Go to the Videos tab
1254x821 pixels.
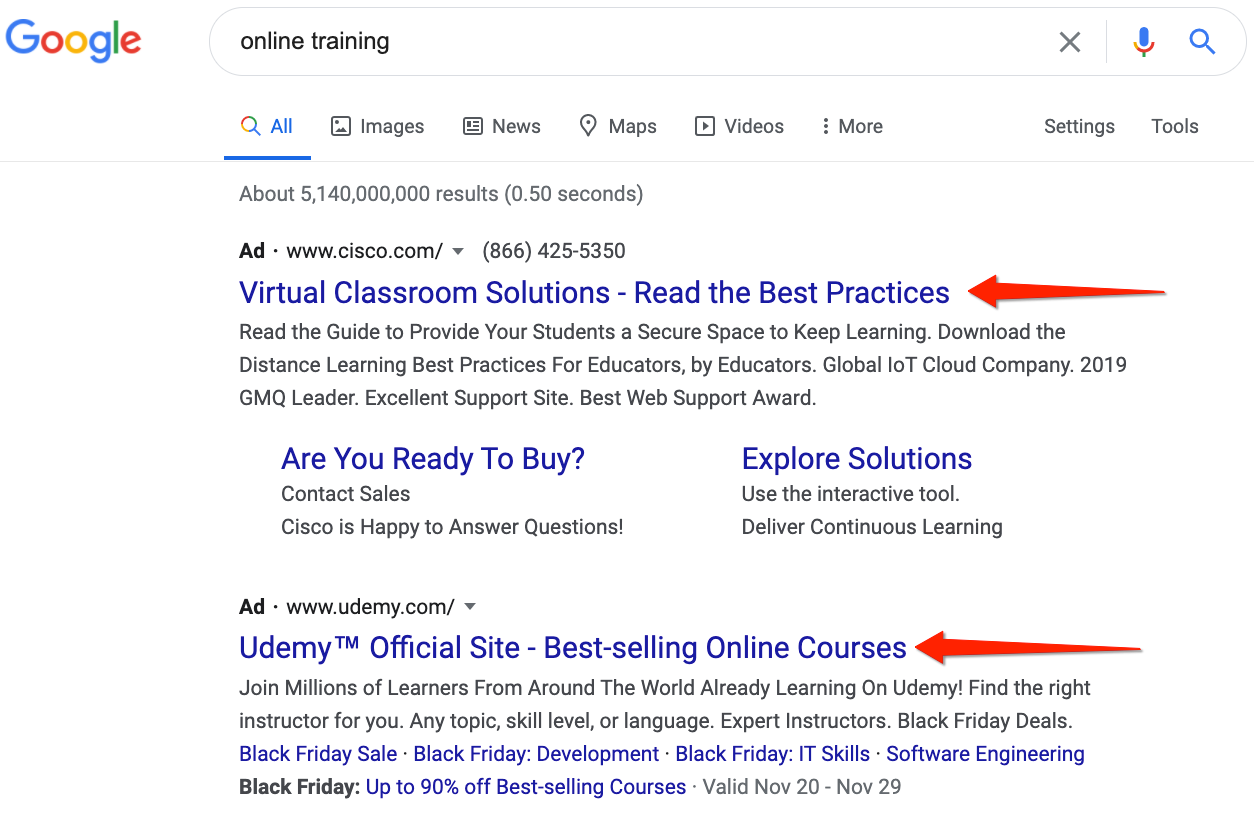(739, 126)
